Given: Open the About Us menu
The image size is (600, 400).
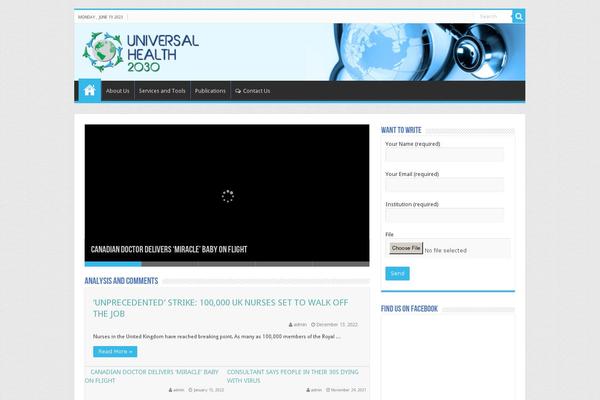Looking at the screenshot, I should pos(117,91).
